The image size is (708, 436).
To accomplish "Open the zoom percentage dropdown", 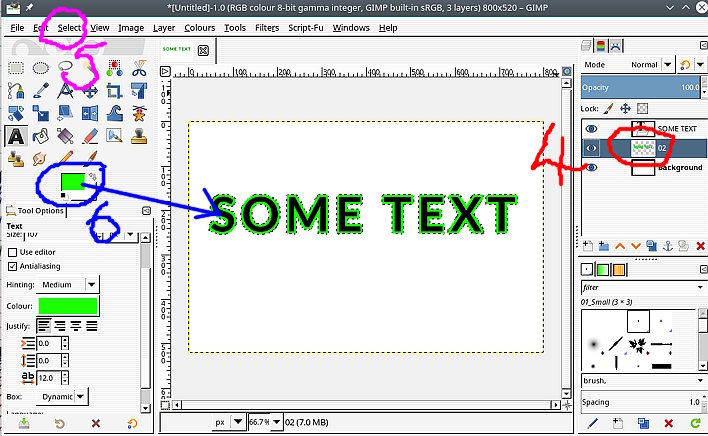I will coord(276,422).
